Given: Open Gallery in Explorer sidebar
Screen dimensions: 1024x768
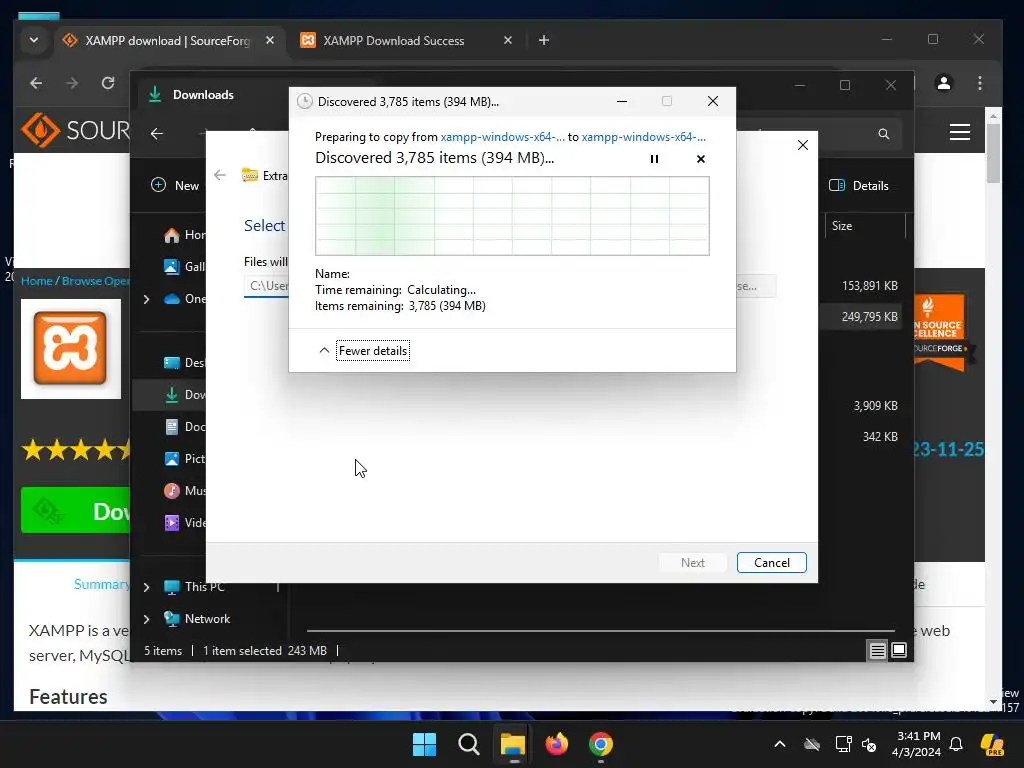Looking at the screenshot, I should [185, 266].
